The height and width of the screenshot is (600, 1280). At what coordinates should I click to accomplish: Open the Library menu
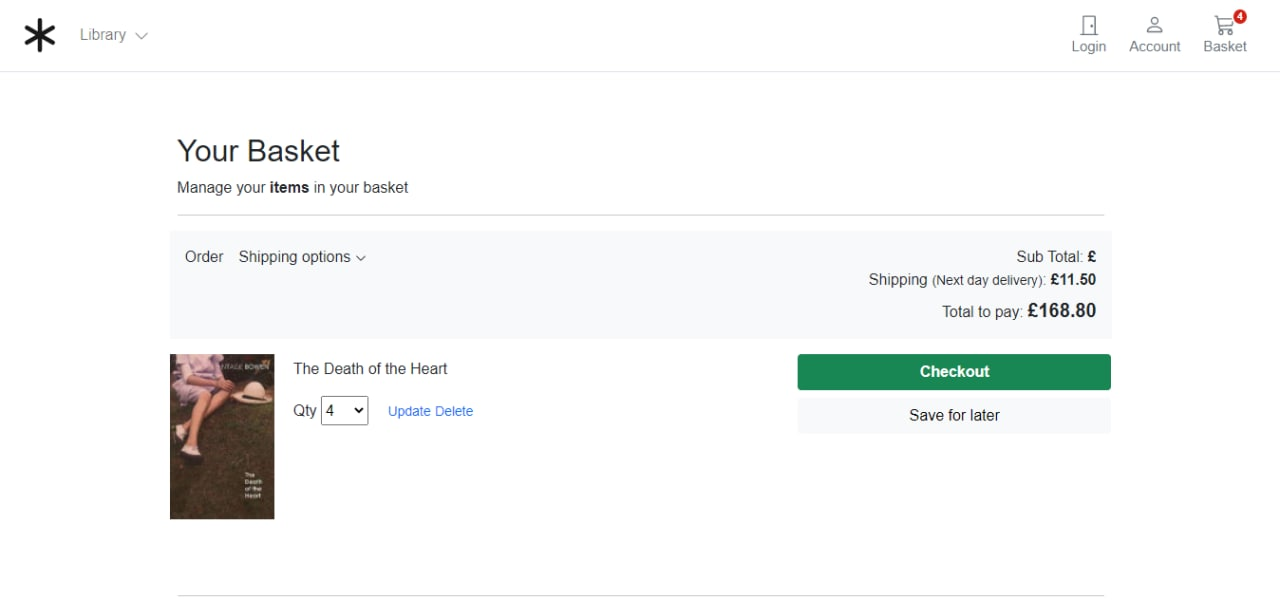coord(103,35)
